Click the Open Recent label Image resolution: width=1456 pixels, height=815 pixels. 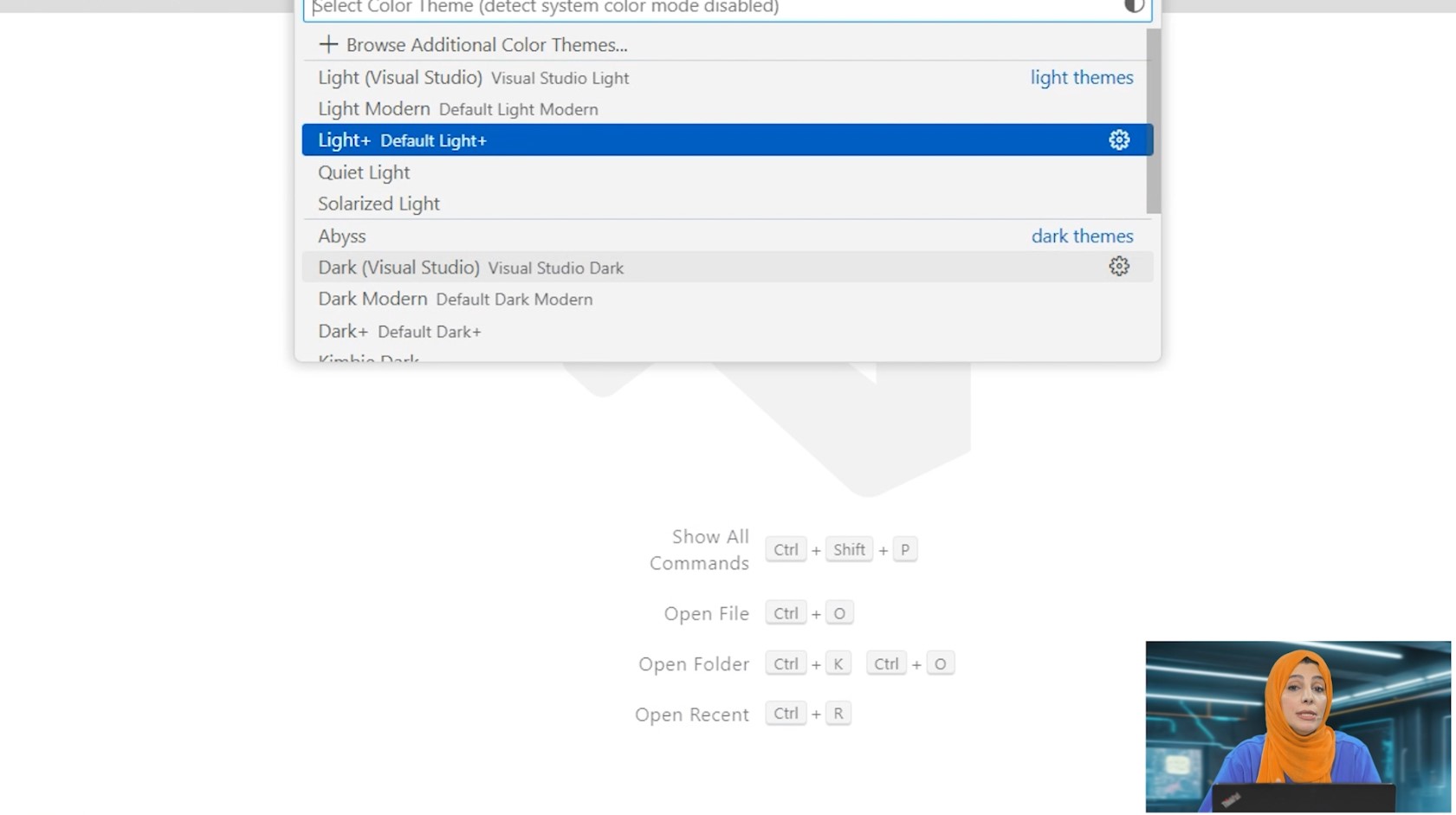click(692, 715)
